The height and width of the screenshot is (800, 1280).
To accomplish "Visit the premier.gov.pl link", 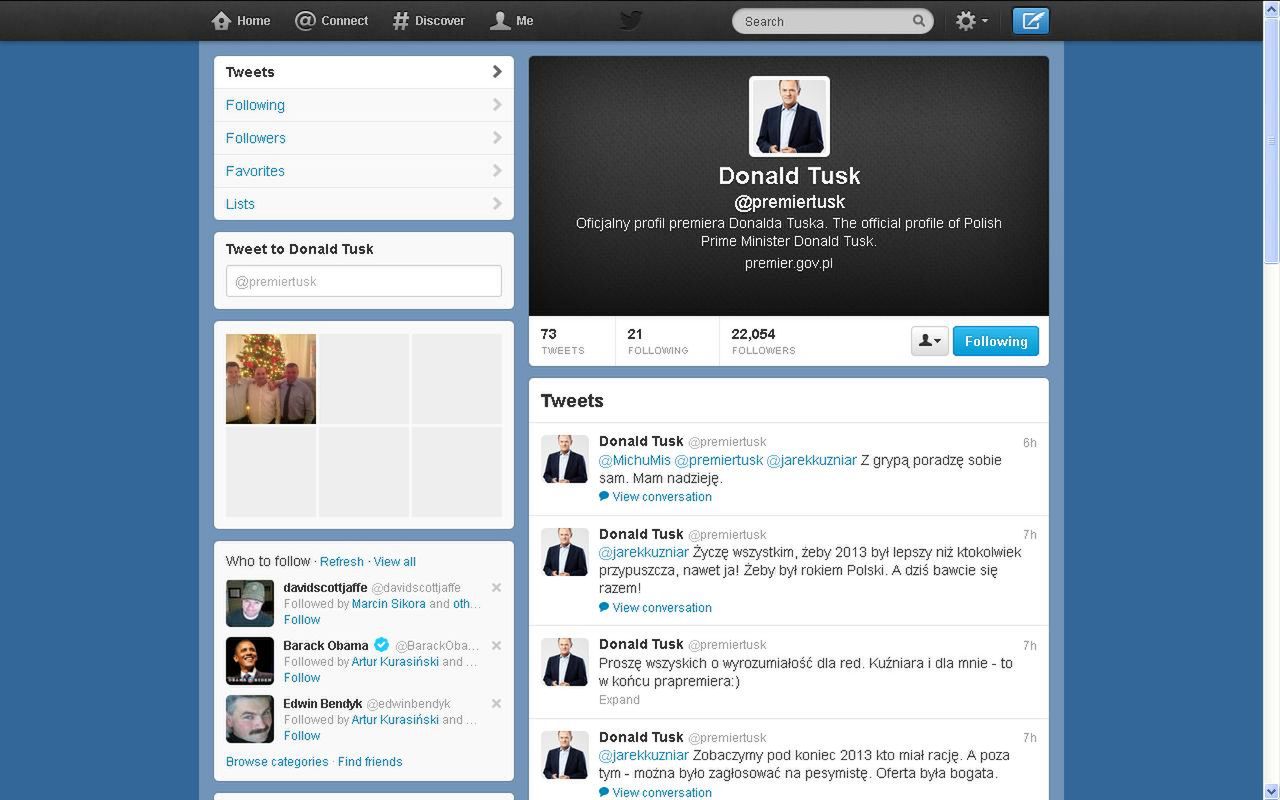I will coord(789,263).
